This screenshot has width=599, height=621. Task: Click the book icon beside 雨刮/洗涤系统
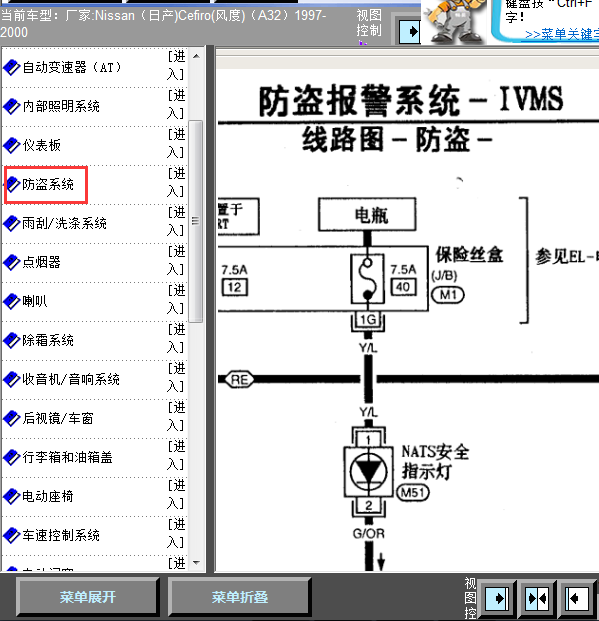pos(11,223)
